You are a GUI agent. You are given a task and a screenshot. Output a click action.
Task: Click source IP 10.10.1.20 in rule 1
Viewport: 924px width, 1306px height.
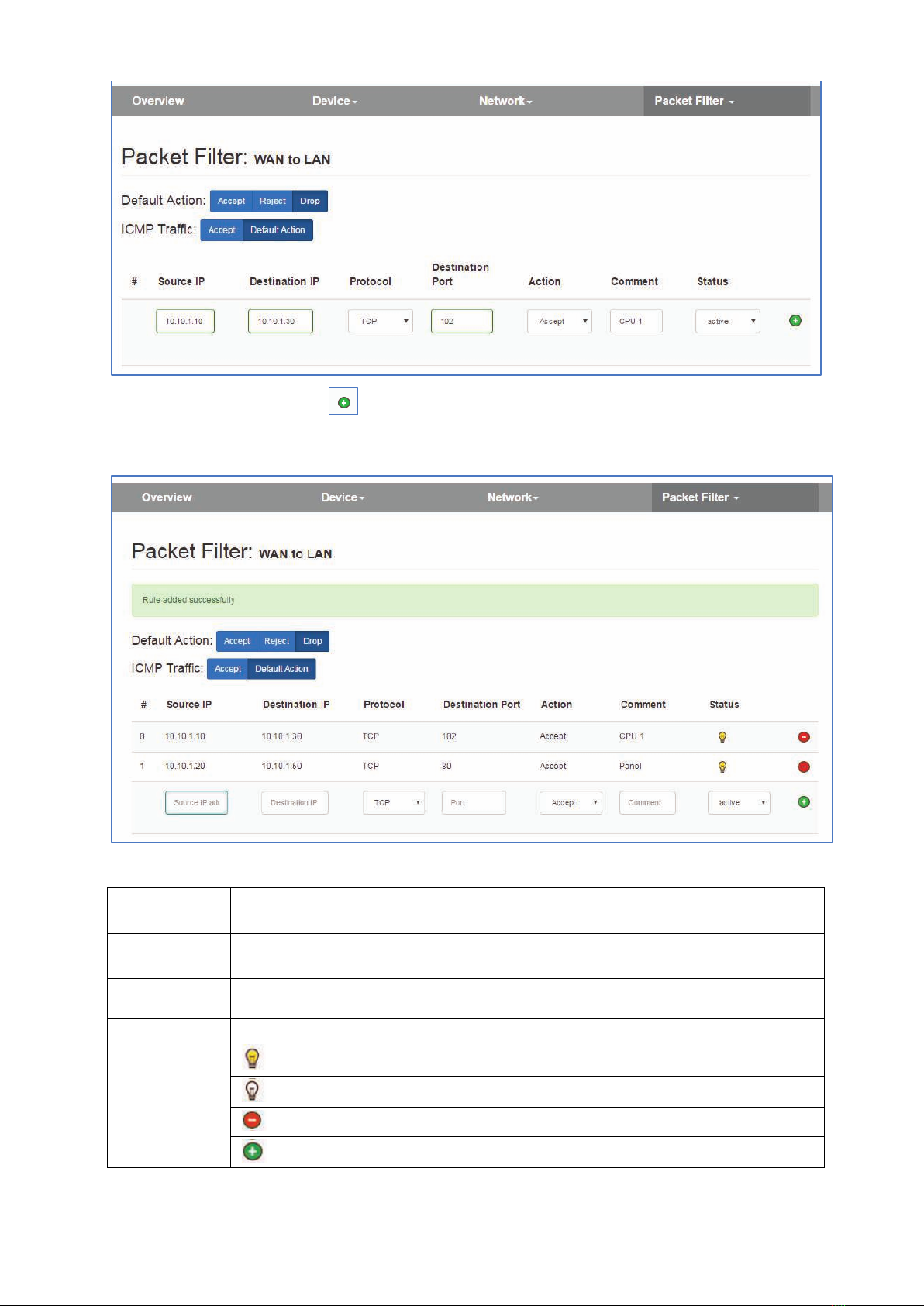pyautogui.click(x=185, y=766)
